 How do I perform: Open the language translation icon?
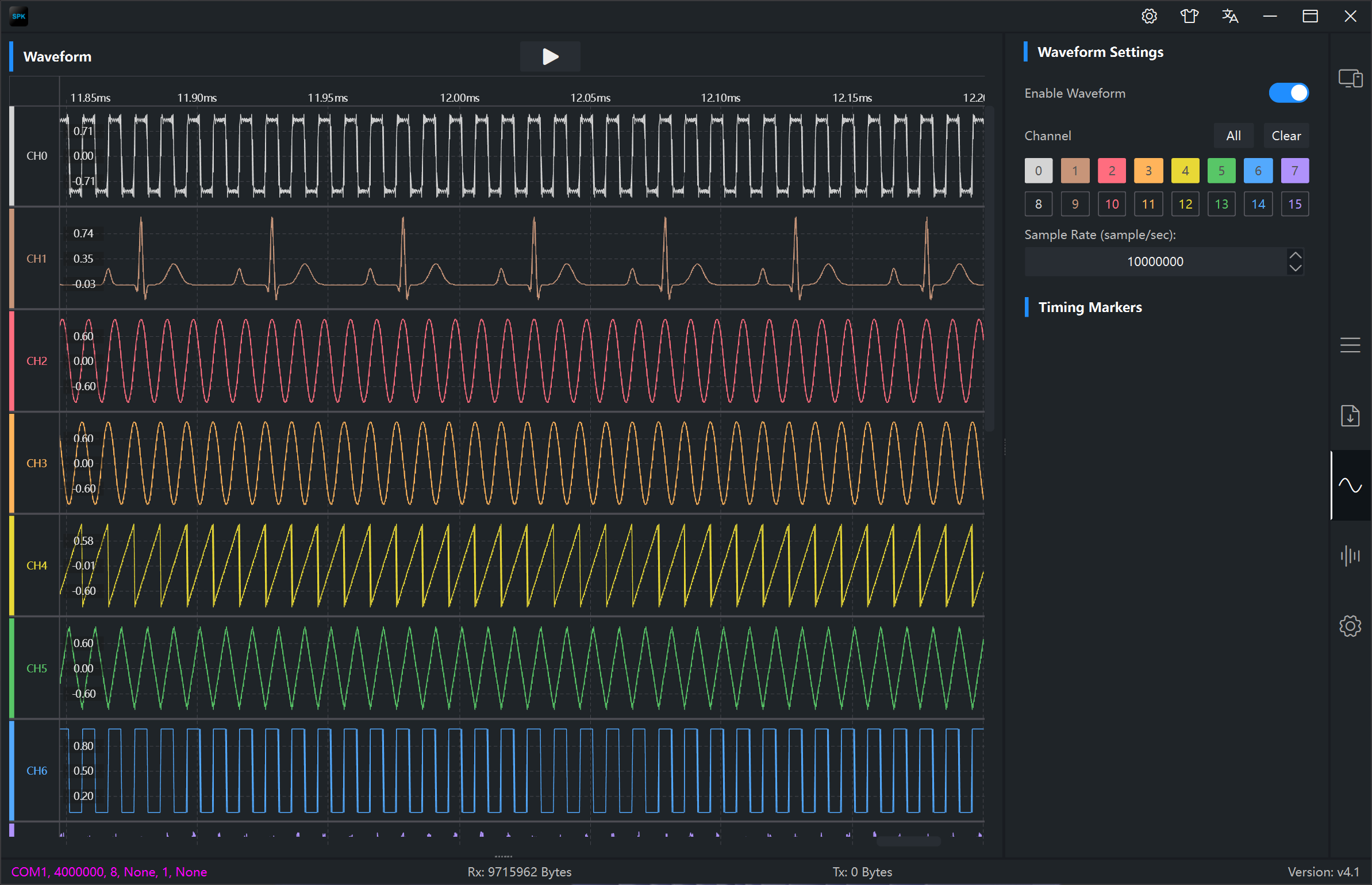pyautogui.click(x=1229, y=16)
